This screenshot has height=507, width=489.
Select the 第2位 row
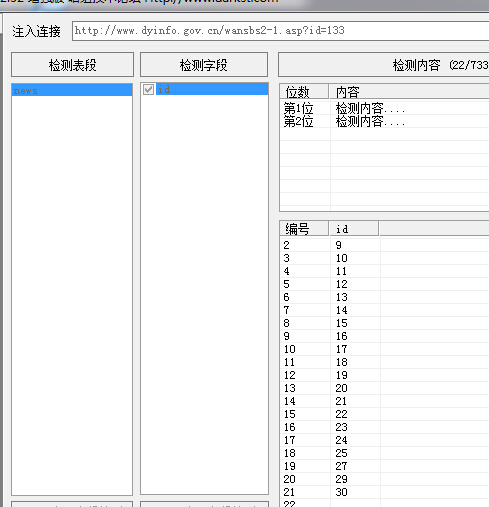tap(385, 121)
